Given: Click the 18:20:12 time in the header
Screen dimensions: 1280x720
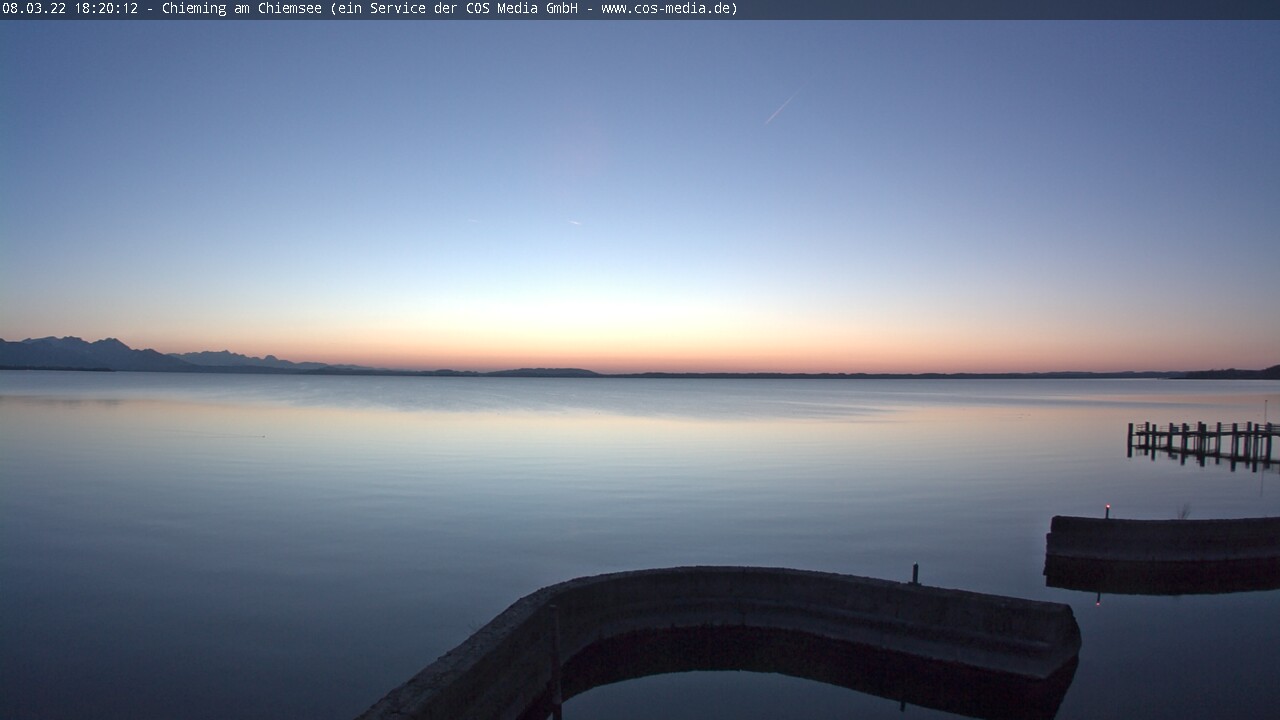Looking at the screenshot, I should (x=106, y=9).
